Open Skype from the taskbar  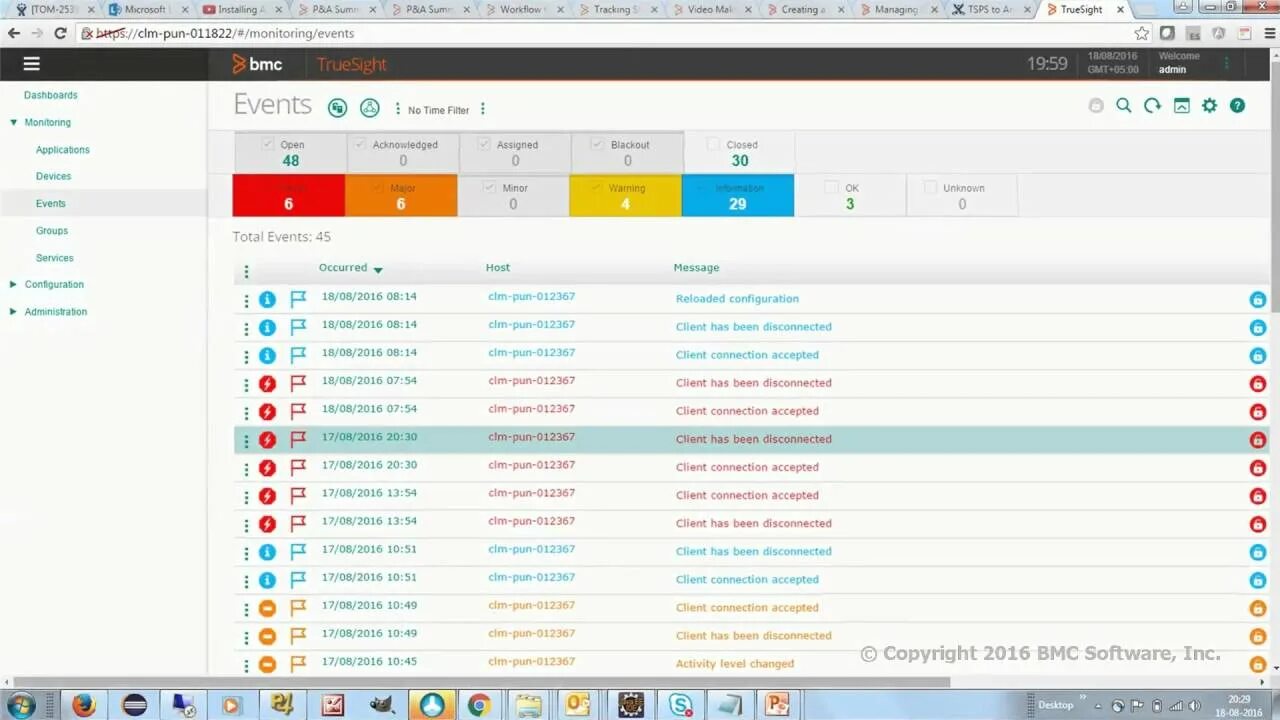tap(681, 705)
